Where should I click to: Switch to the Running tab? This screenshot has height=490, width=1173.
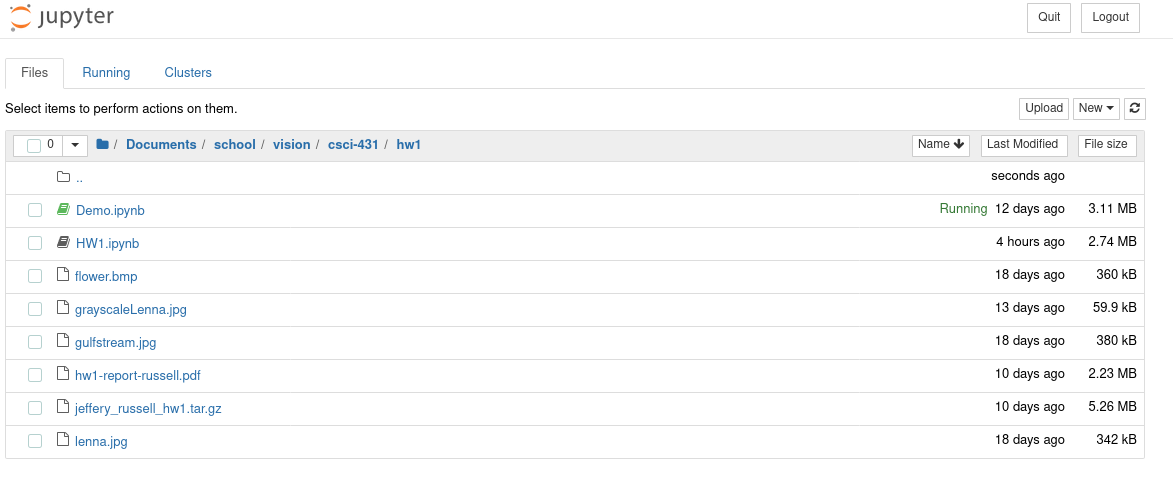pyautogui.click(x=106, y=73)
